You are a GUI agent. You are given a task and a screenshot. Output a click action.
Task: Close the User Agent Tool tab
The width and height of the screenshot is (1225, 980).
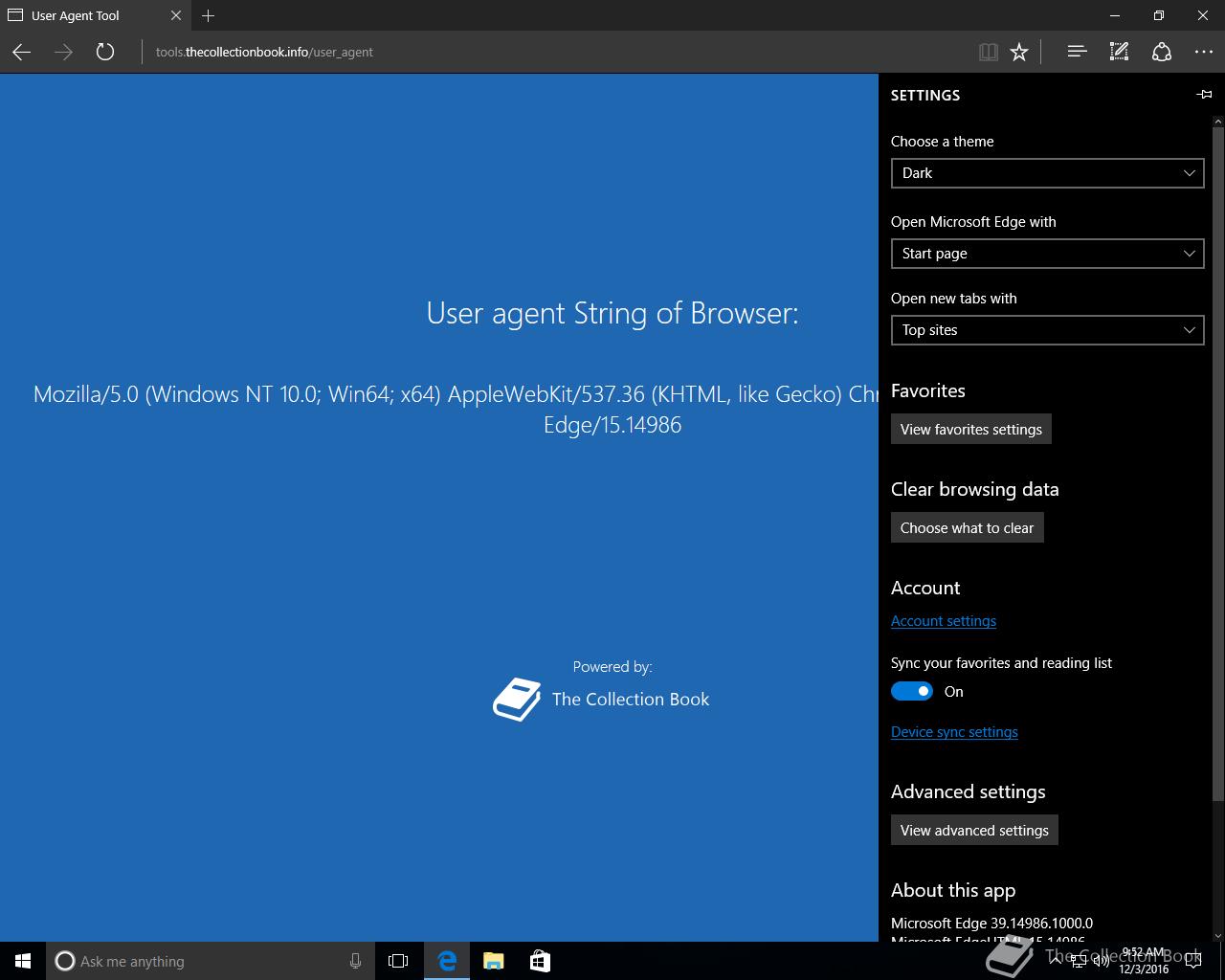click(x=176, y=15)
